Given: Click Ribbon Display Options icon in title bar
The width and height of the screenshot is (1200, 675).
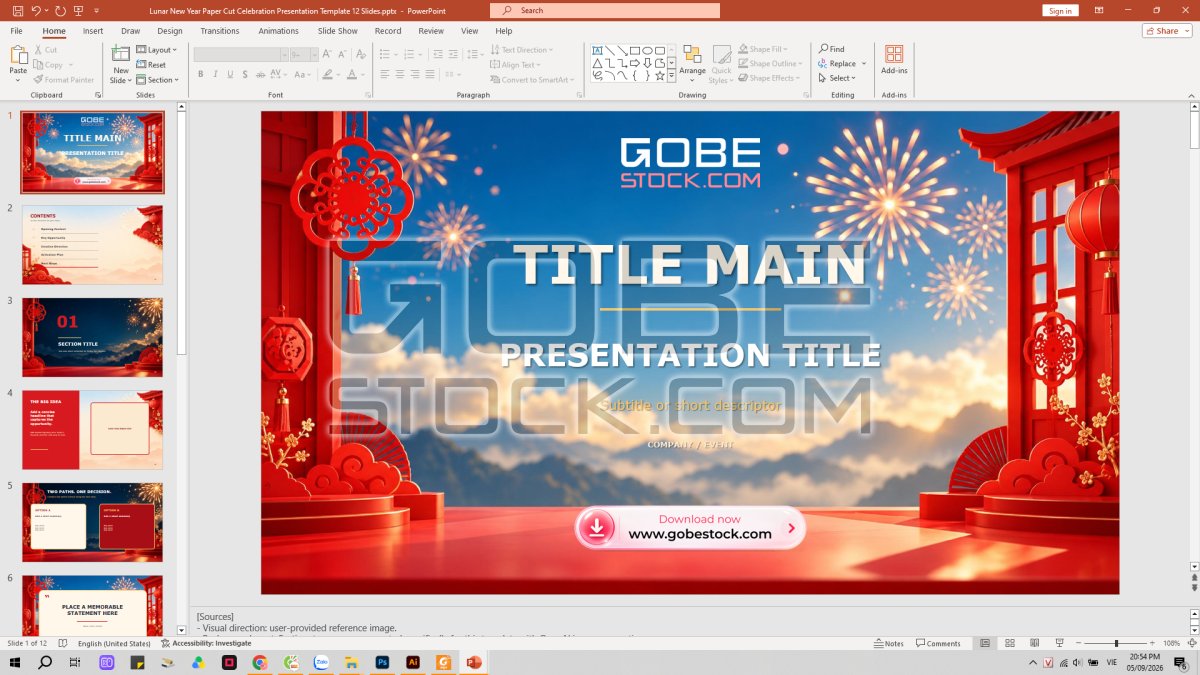Looking at the screenshot, I should (x=1101, y=10).
